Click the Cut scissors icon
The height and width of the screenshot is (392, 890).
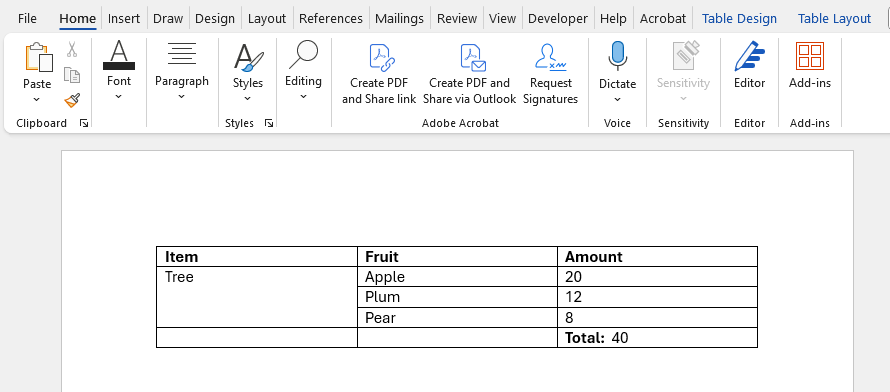click(x=72, y=49)
